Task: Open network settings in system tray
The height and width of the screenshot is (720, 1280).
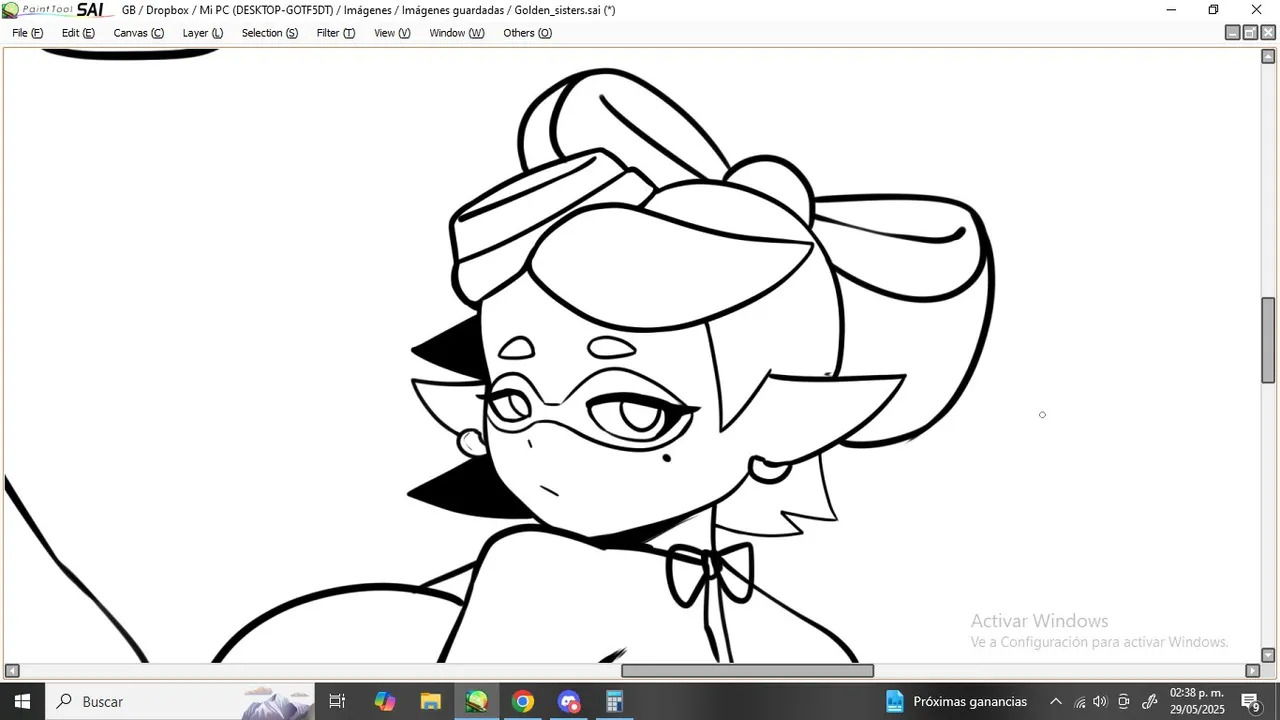Action: pos(1080,702)
